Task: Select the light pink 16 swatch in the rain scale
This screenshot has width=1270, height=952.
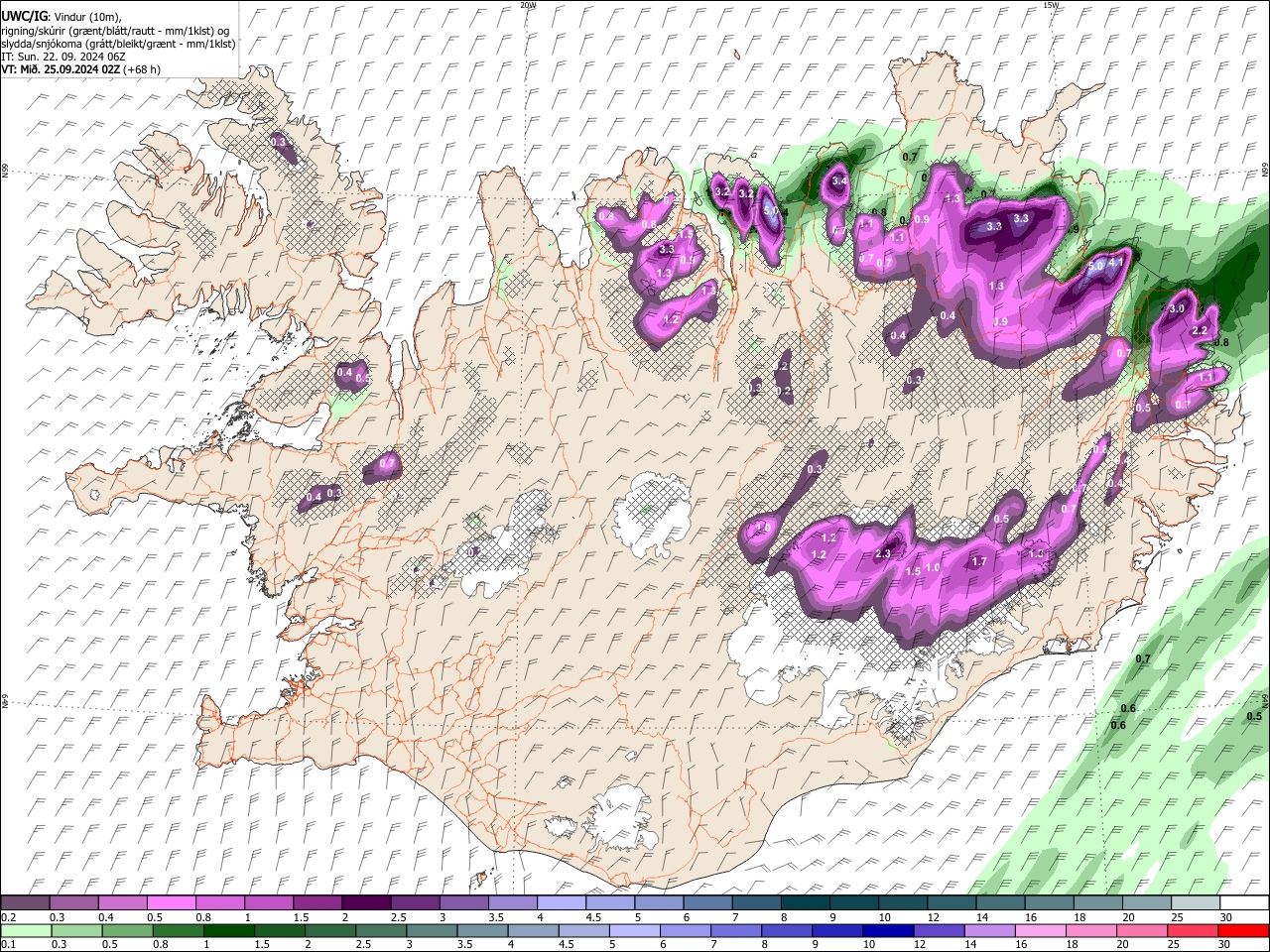Action: pyautogui.click(x=1040, y=930)
